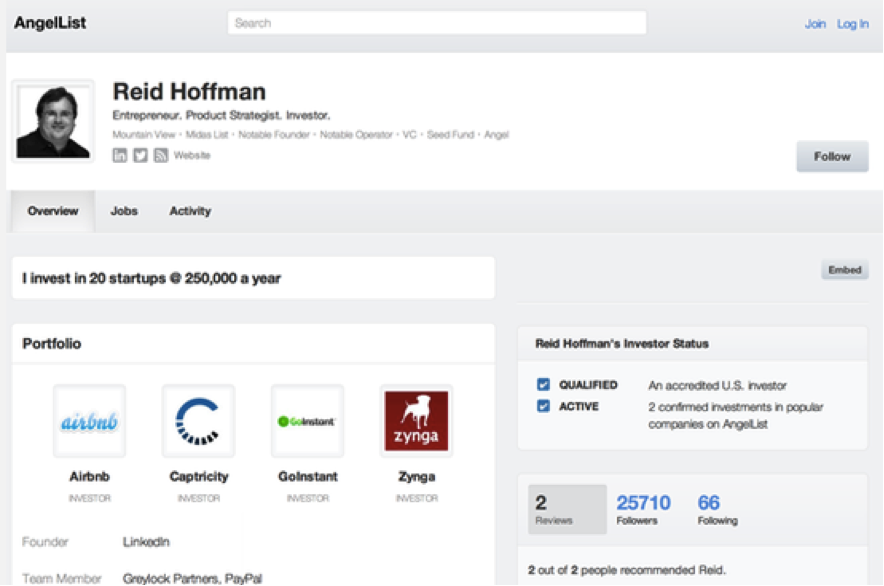
Task: View the 66 Following list
Action: pyautogui.click(x=717, y=509)
